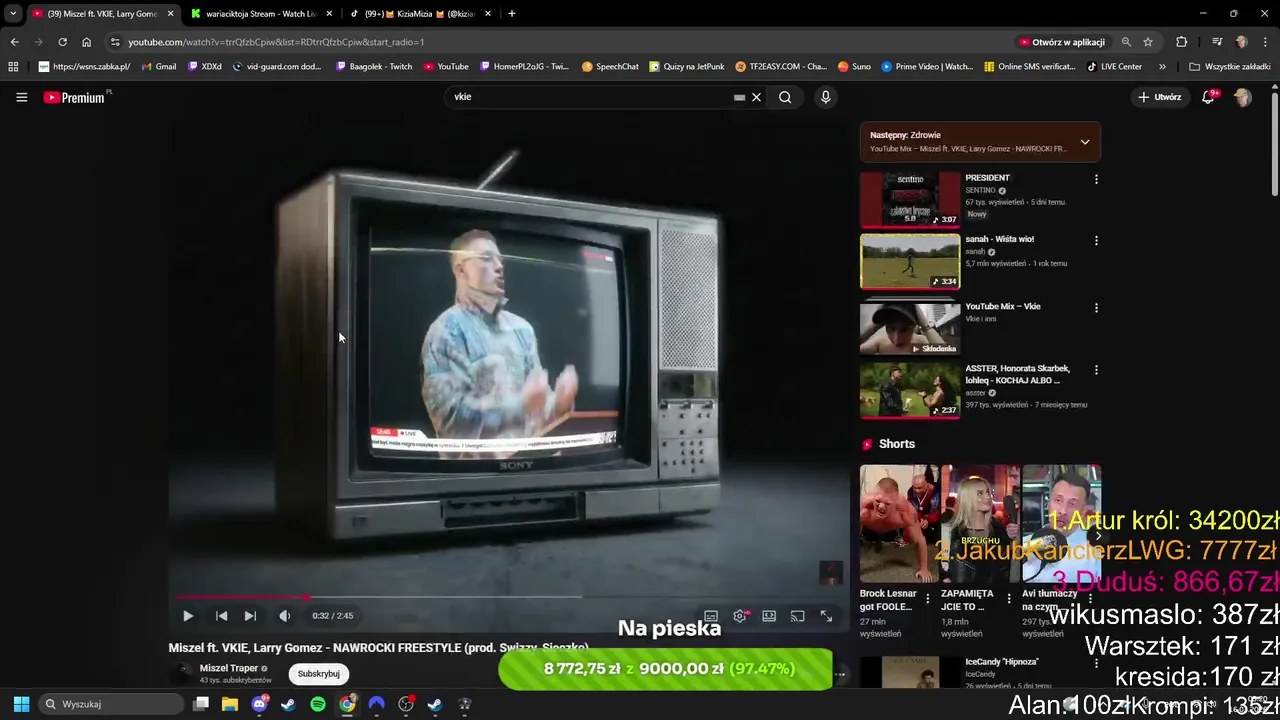Reload the current page
The width and height of the screenshot is (1280, 720).
point(62,42)
